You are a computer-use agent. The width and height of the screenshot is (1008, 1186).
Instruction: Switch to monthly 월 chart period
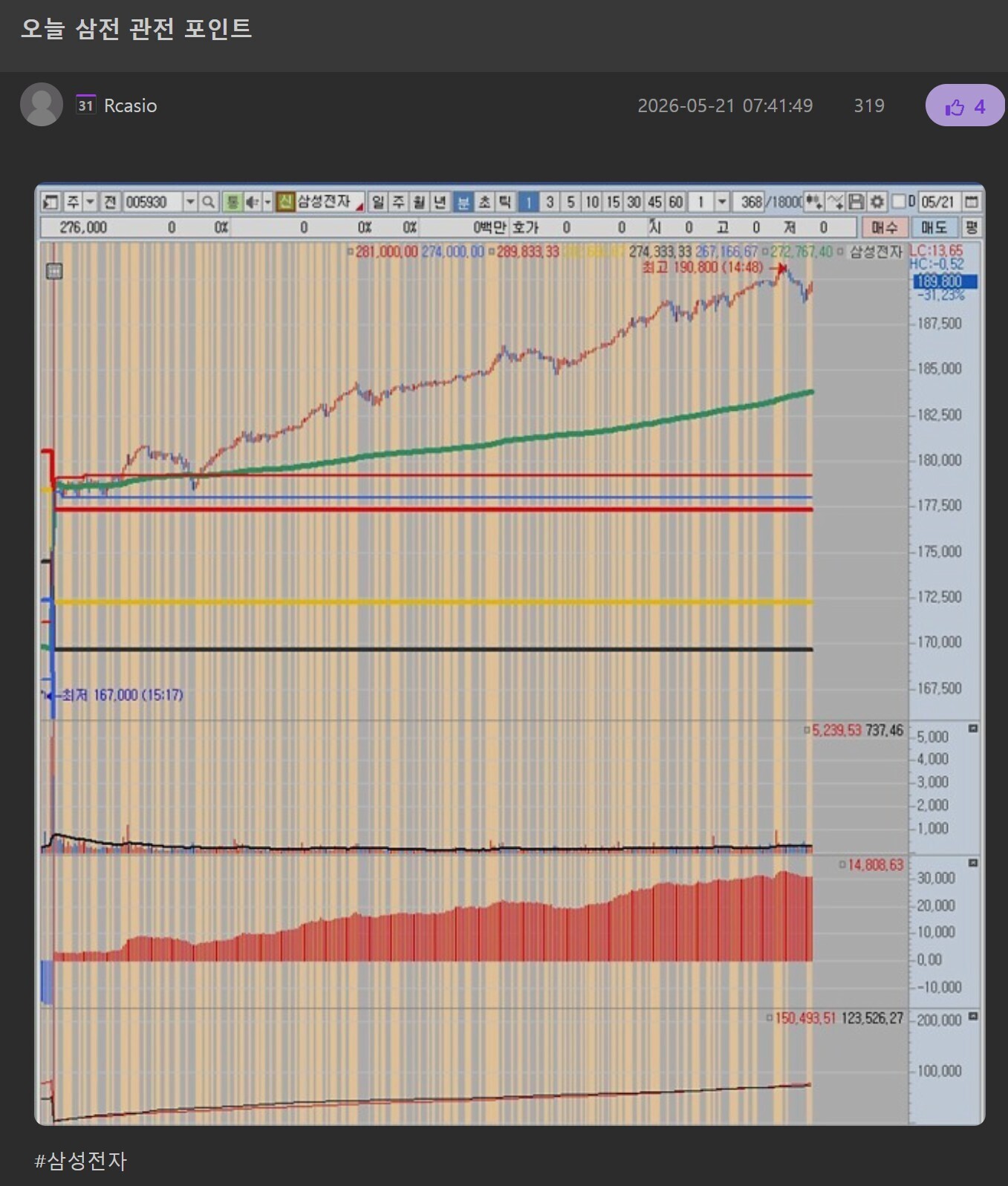[x=420, y=202]
